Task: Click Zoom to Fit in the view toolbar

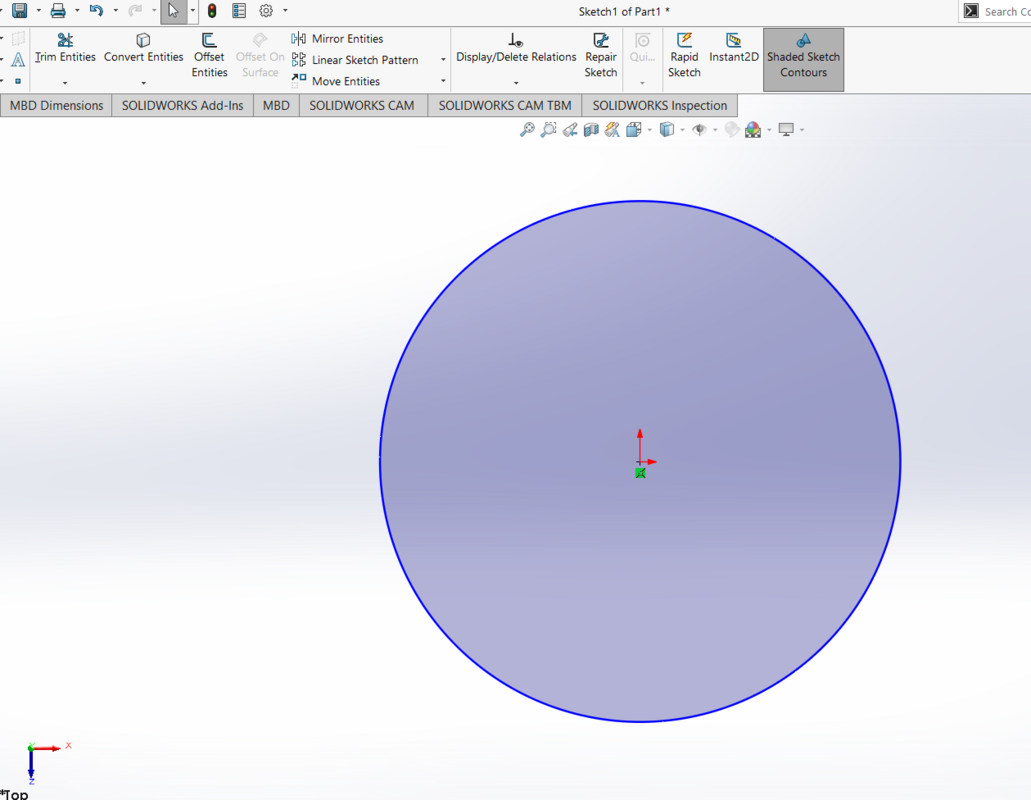Action: [528, 129]
